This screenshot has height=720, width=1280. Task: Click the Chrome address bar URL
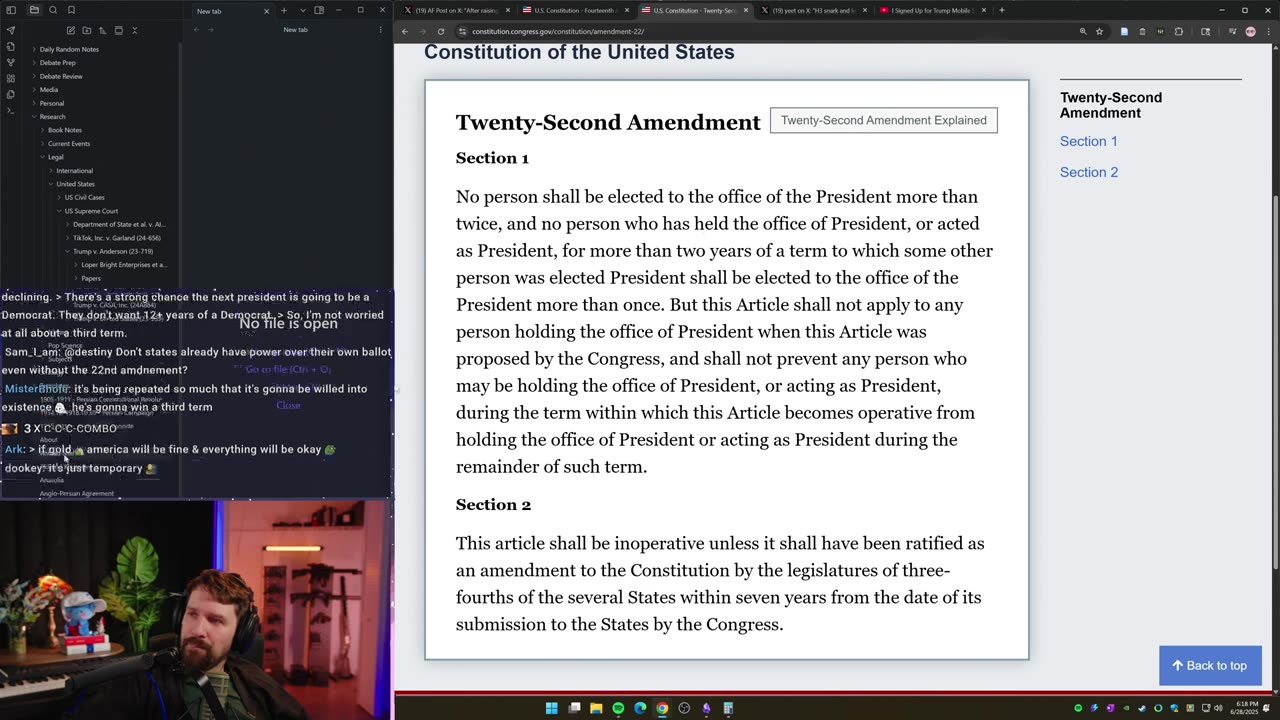pyautogui.click(x=557, y=31)
